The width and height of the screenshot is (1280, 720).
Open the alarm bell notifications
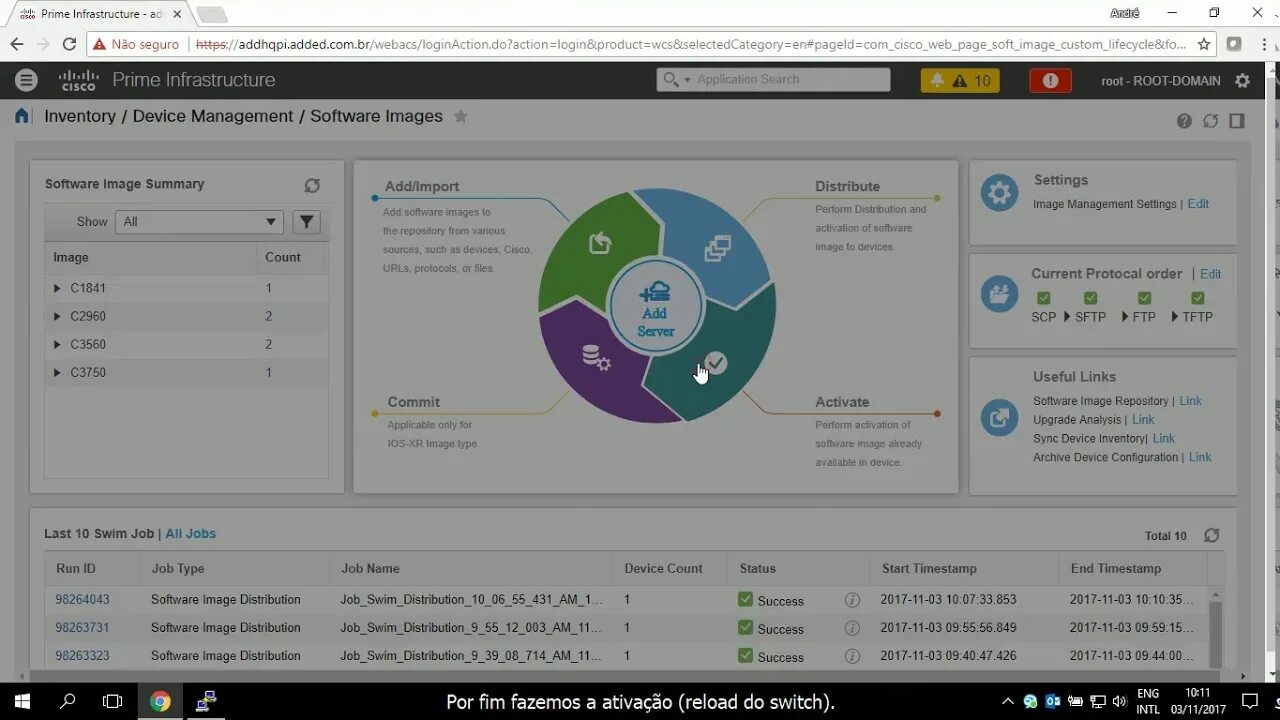tap(937, 80)
